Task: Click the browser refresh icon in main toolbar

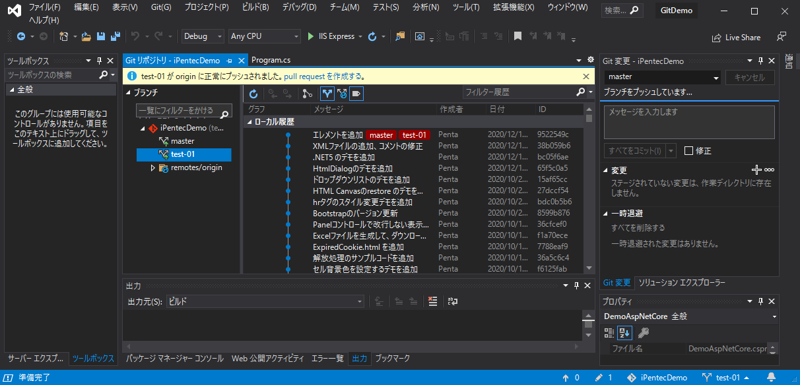Action: click(x=372, y=37)
